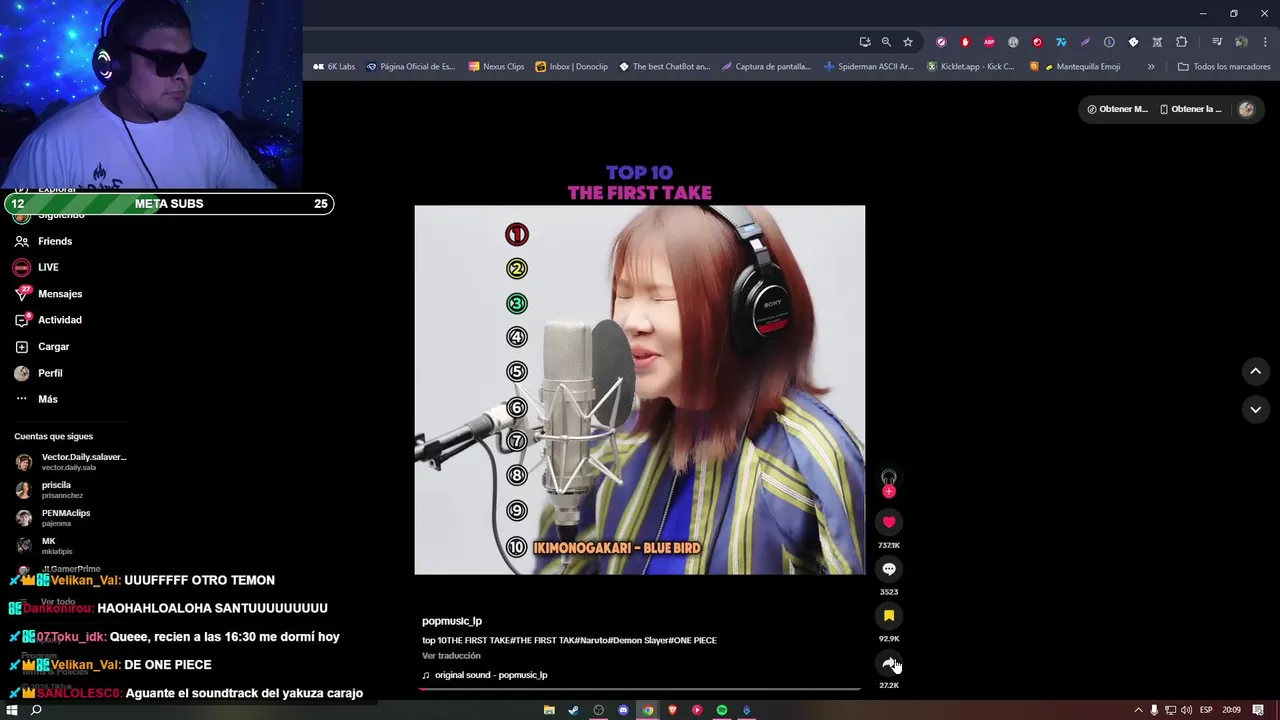1280x720 pixels.
Task: Click the popmusic_lp username
Action: (452, 621)
